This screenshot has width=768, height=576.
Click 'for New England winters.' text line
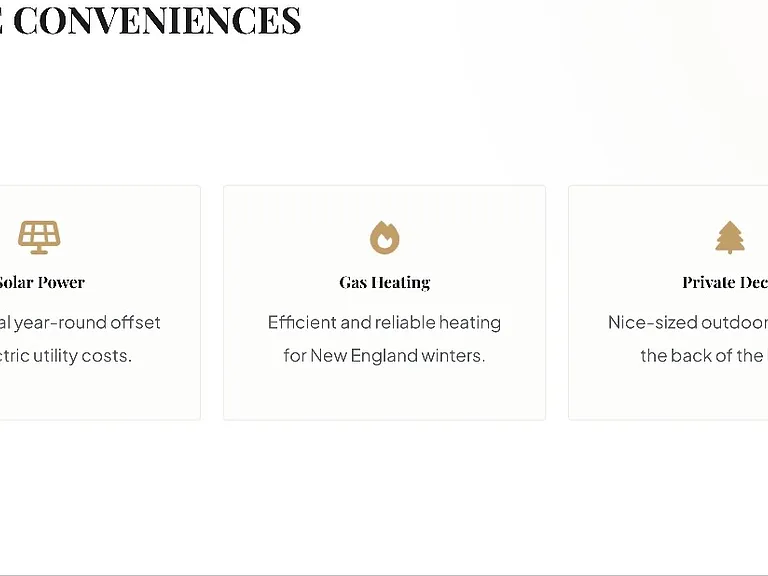tap(384, 356)
